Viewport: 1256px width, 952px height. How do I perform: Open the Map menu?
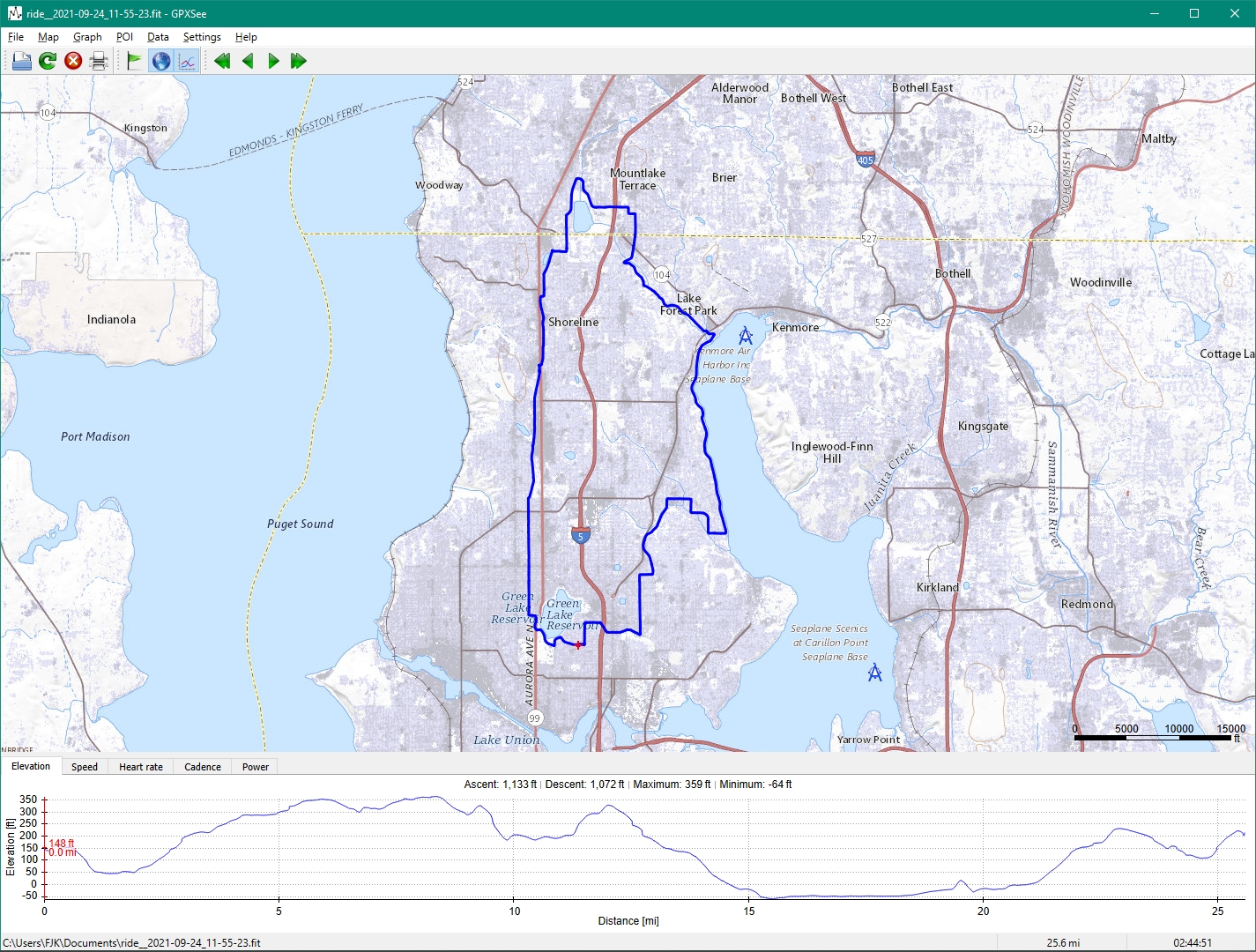48,37
